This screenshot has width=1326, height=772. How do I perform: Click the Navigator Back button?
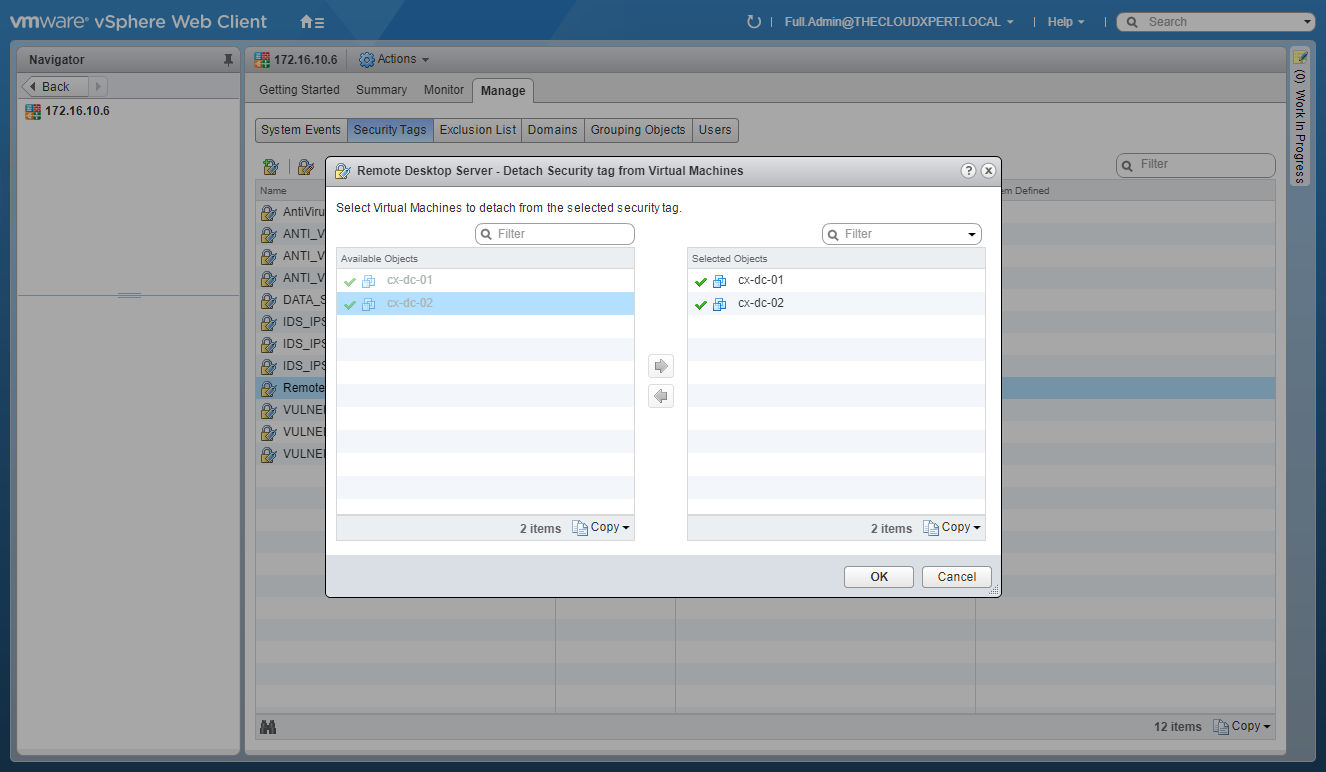56,87
